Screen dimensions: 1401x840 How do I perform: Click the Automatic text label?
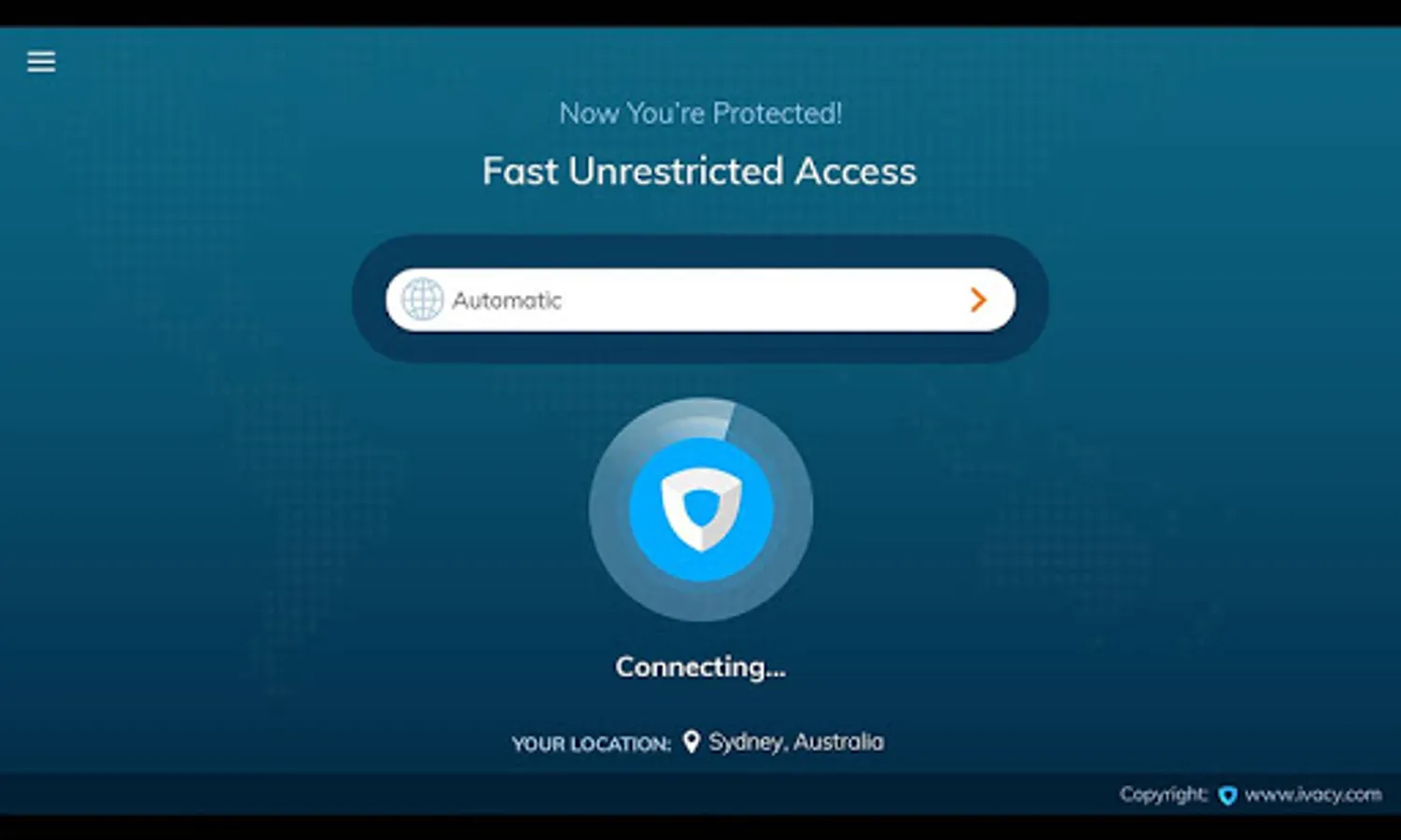click(507, 301)
